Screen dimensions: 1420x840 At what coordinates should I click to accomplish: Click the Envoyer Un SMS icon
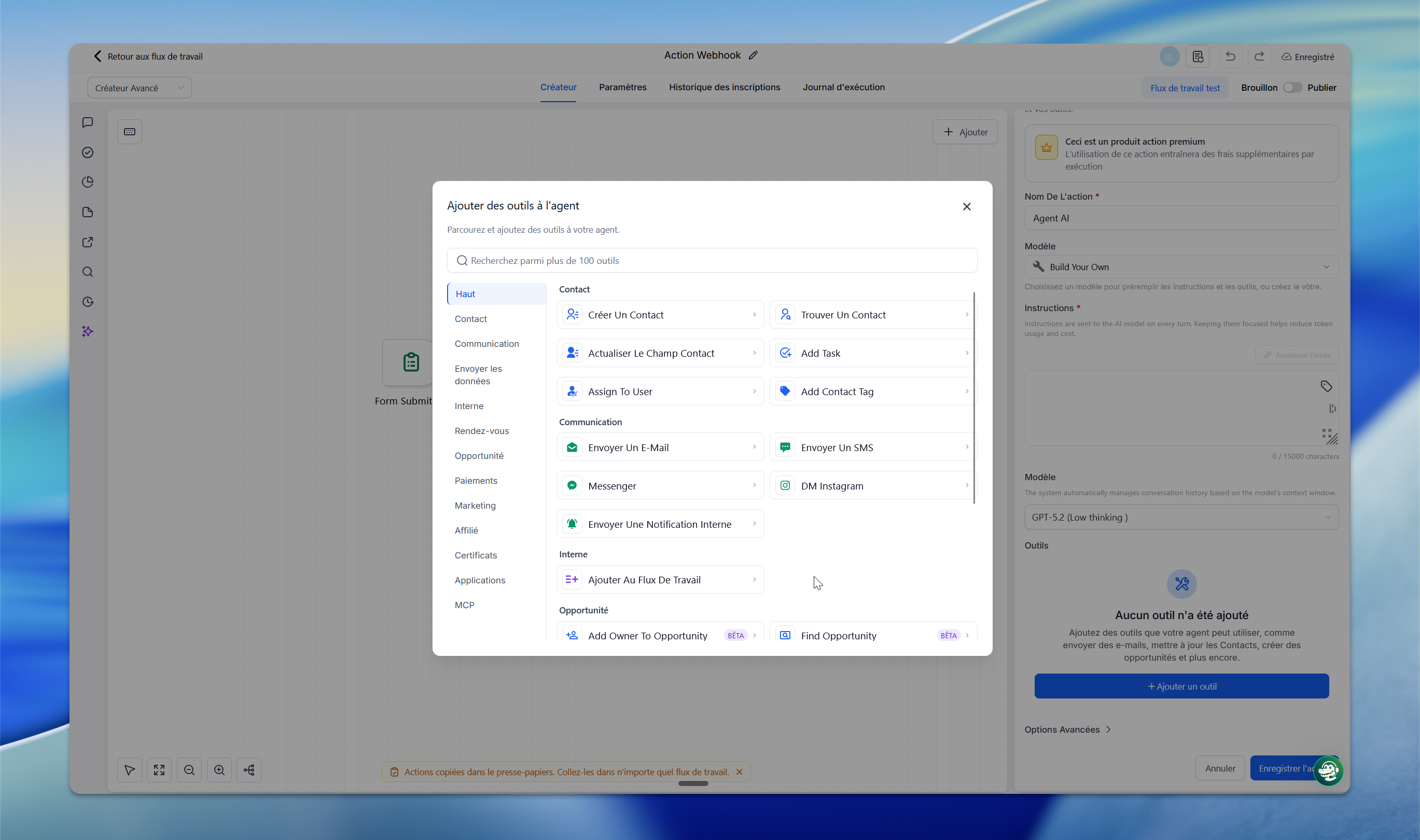785,447
